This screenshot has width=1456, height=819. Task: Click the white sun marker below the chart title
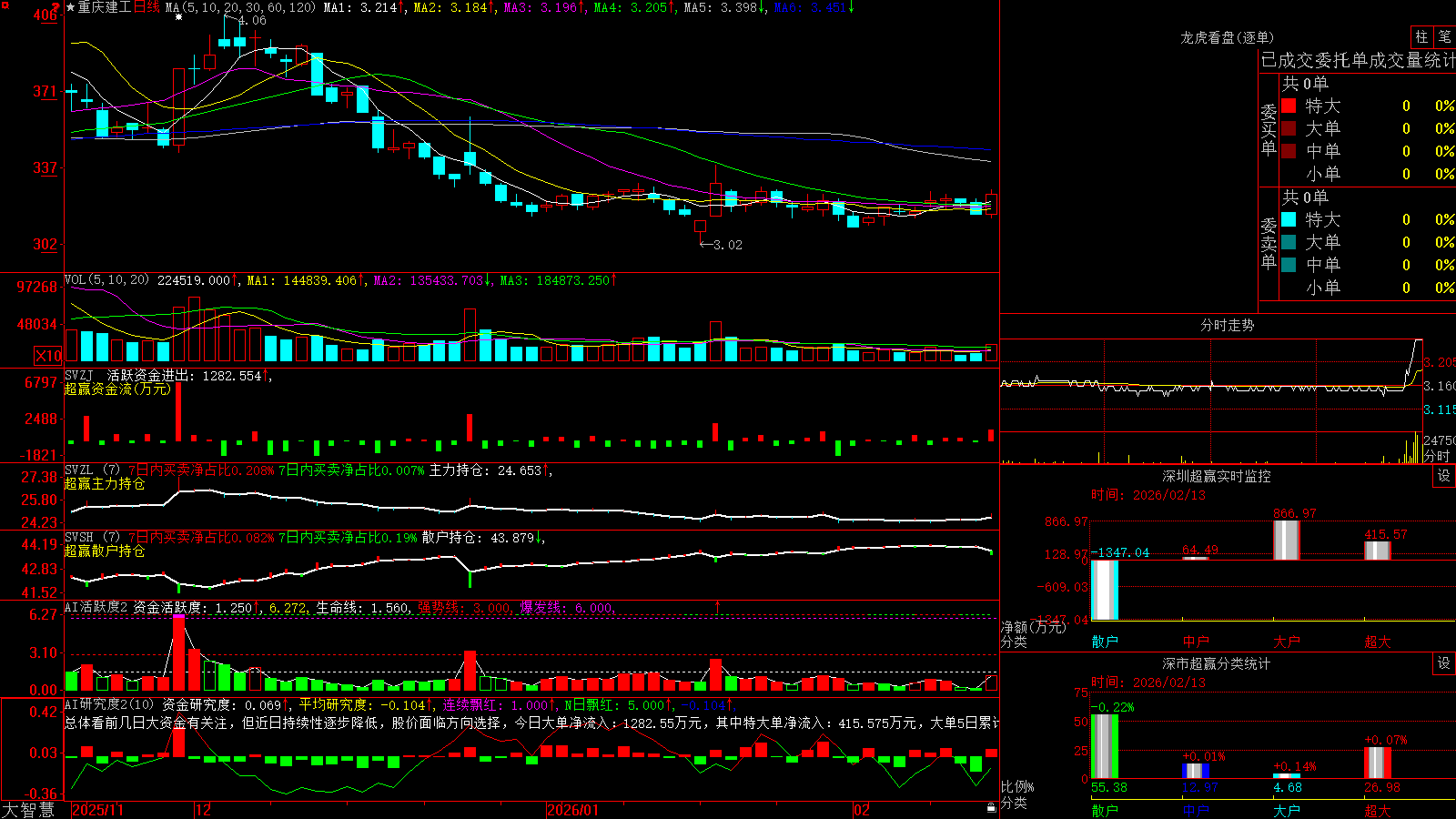pos(178,17)
